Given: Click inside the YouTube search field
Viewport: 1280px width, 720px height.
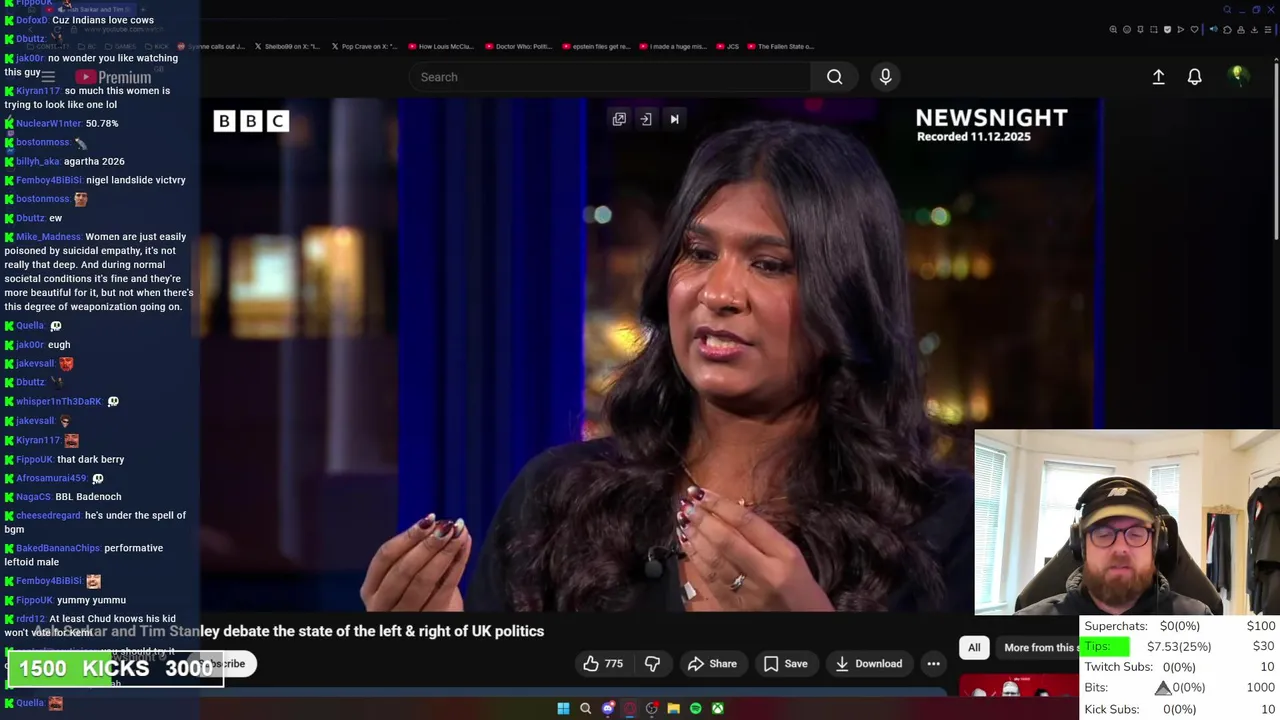Looking at the screenshot, I should (x=610, y=77).
